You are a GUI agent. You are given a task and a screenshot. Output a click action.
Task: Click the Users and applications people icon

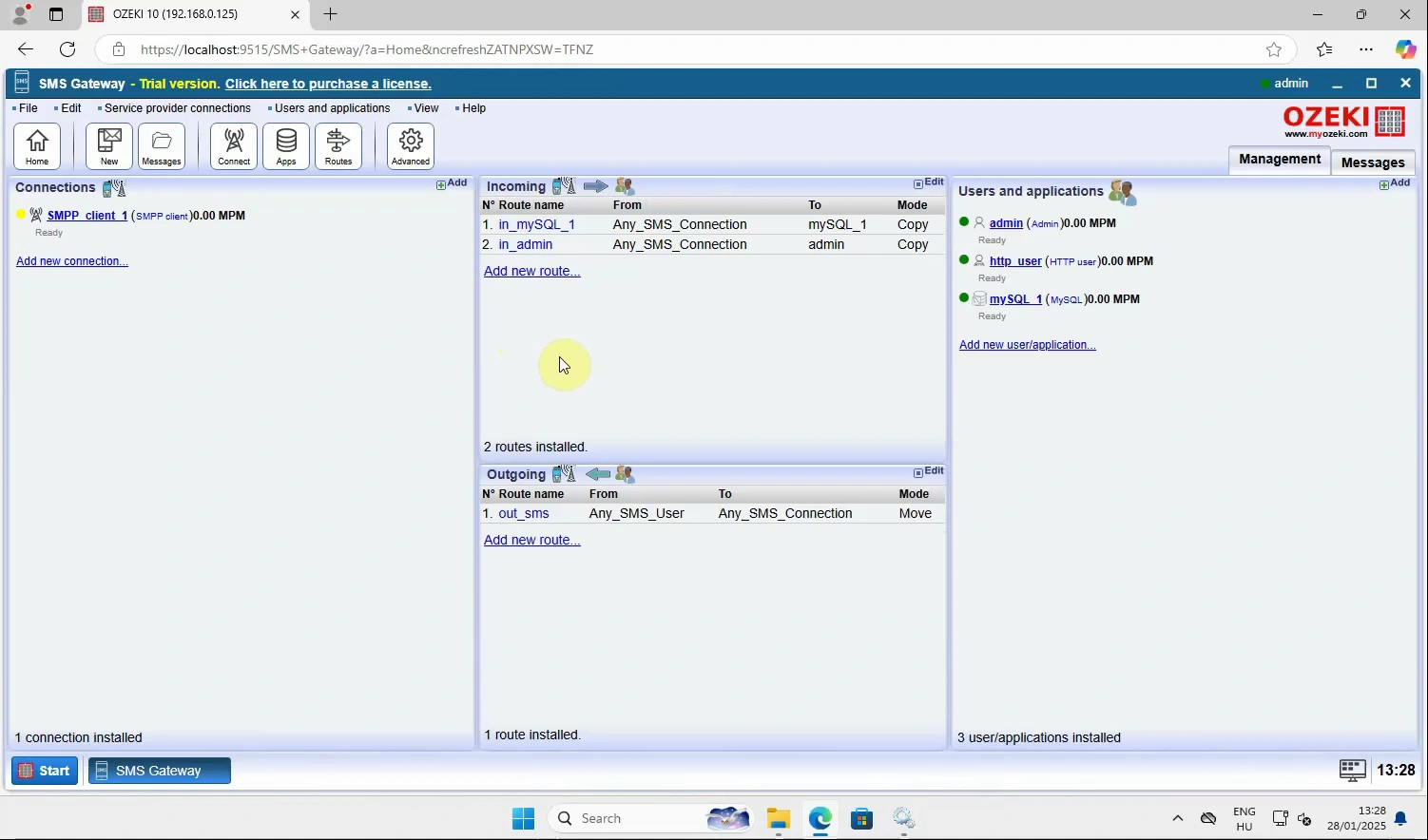pos(1123,193)
